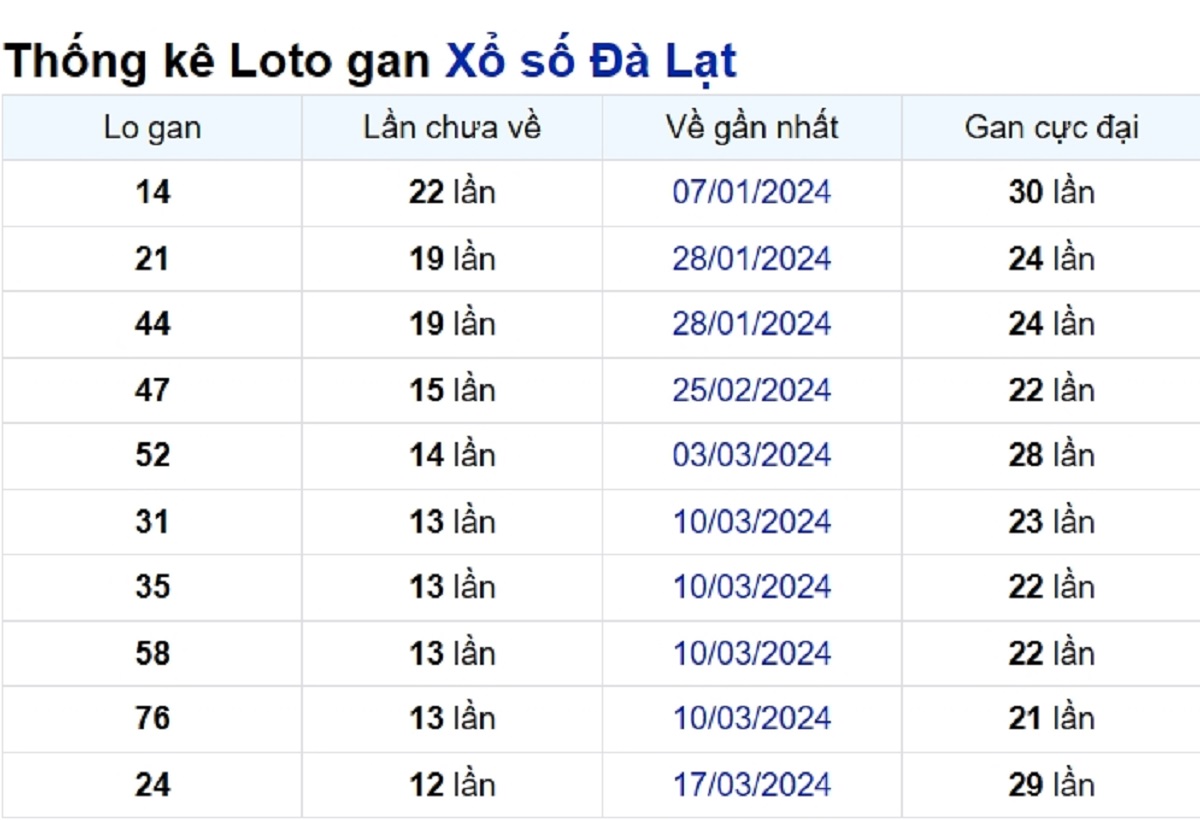The image size is (1200, 820).
Task: Open the 03/03/2024 date link
Action: click(x=752, y=455)
